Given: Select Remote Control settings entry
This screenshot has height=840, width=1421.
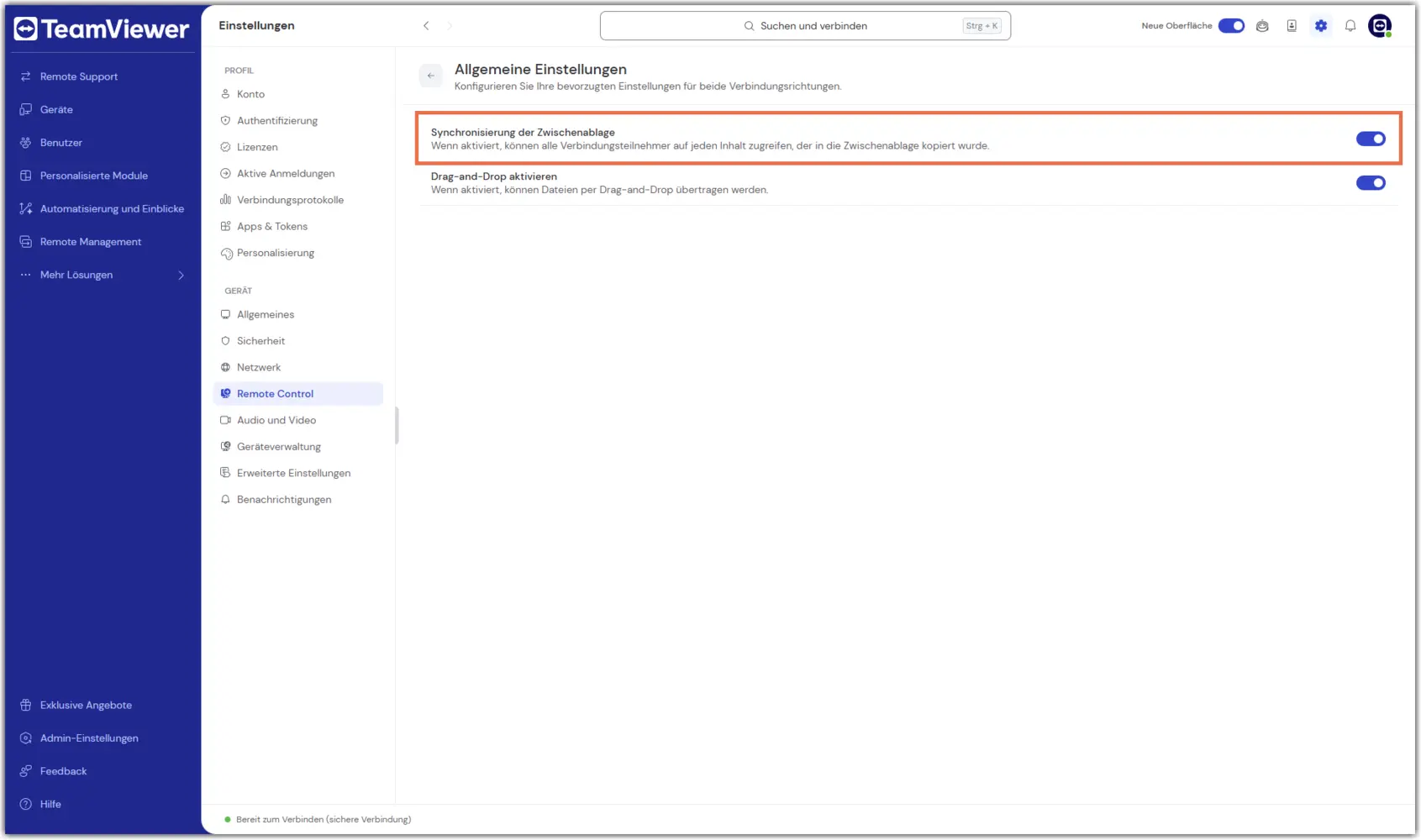Looking at the screenshot, I should click(x=298, y=394).
